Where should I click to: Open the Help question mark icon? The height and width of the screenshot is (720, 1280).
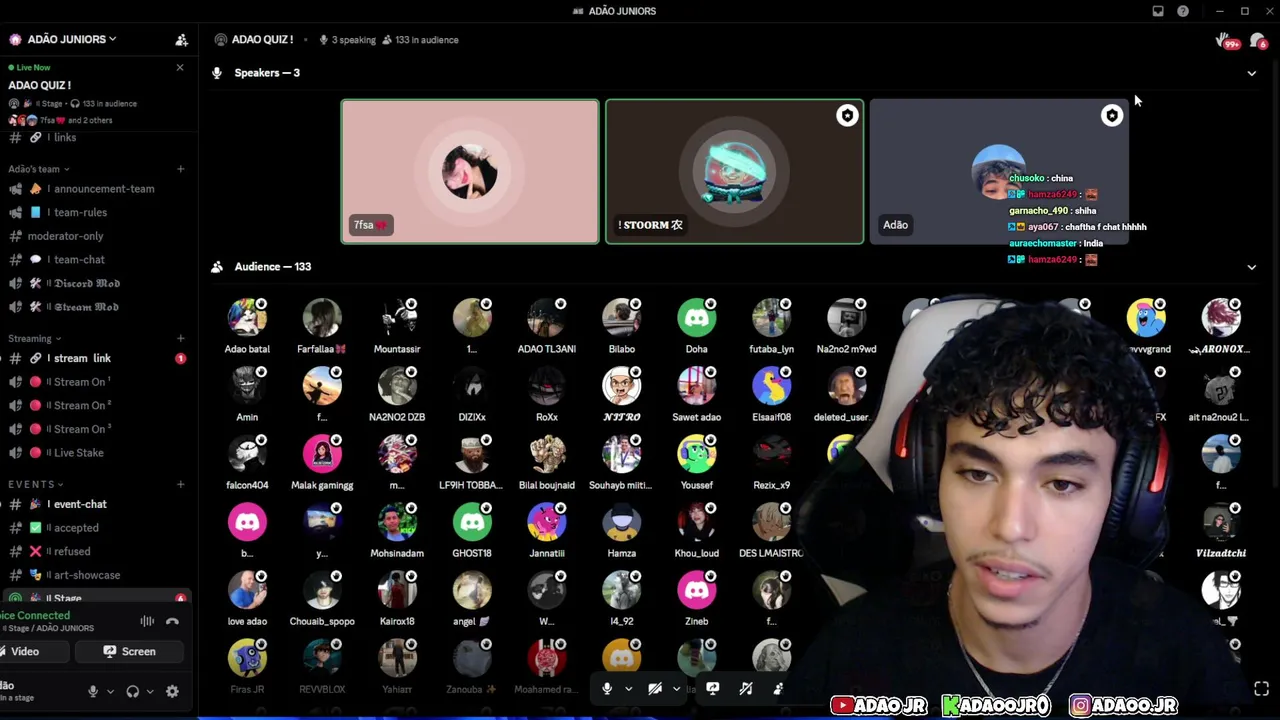click(x=1183, y=11)
